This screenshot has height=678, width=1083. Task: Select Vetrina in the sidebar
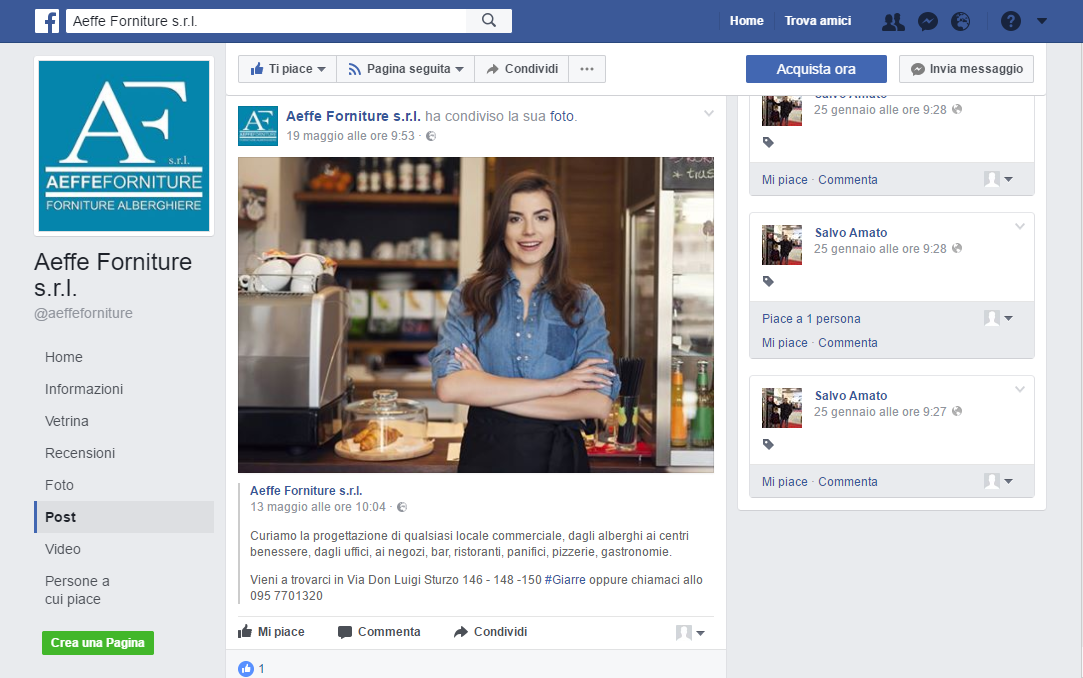tap(66, 421)
